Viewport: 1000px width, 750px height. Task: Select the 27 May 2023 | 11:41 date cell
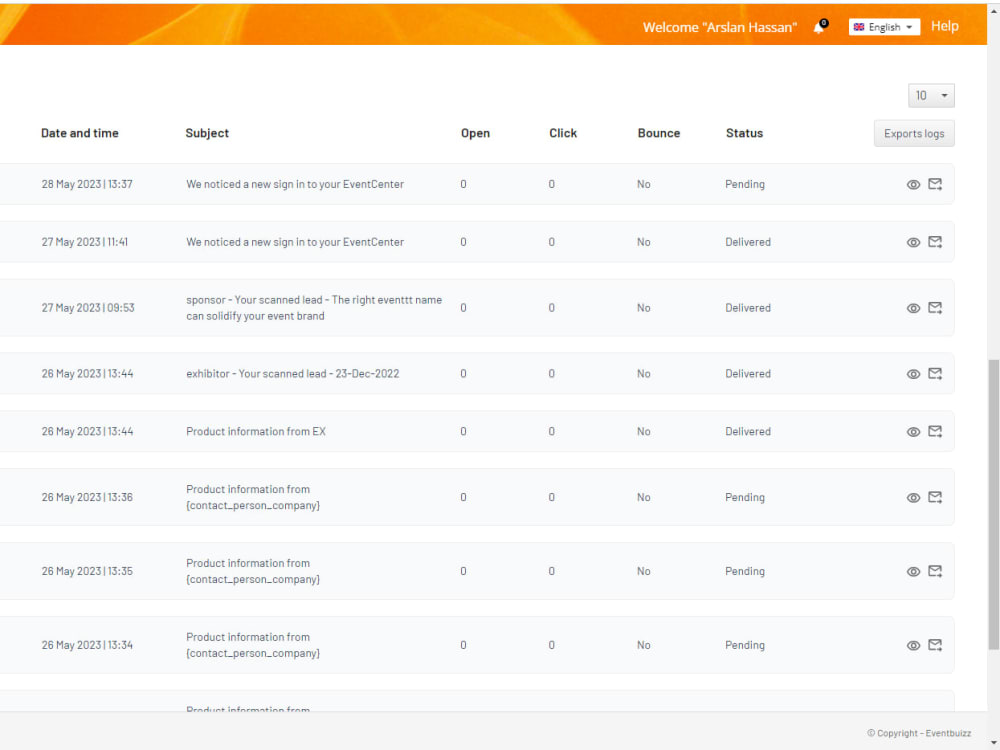pos(85,242)
